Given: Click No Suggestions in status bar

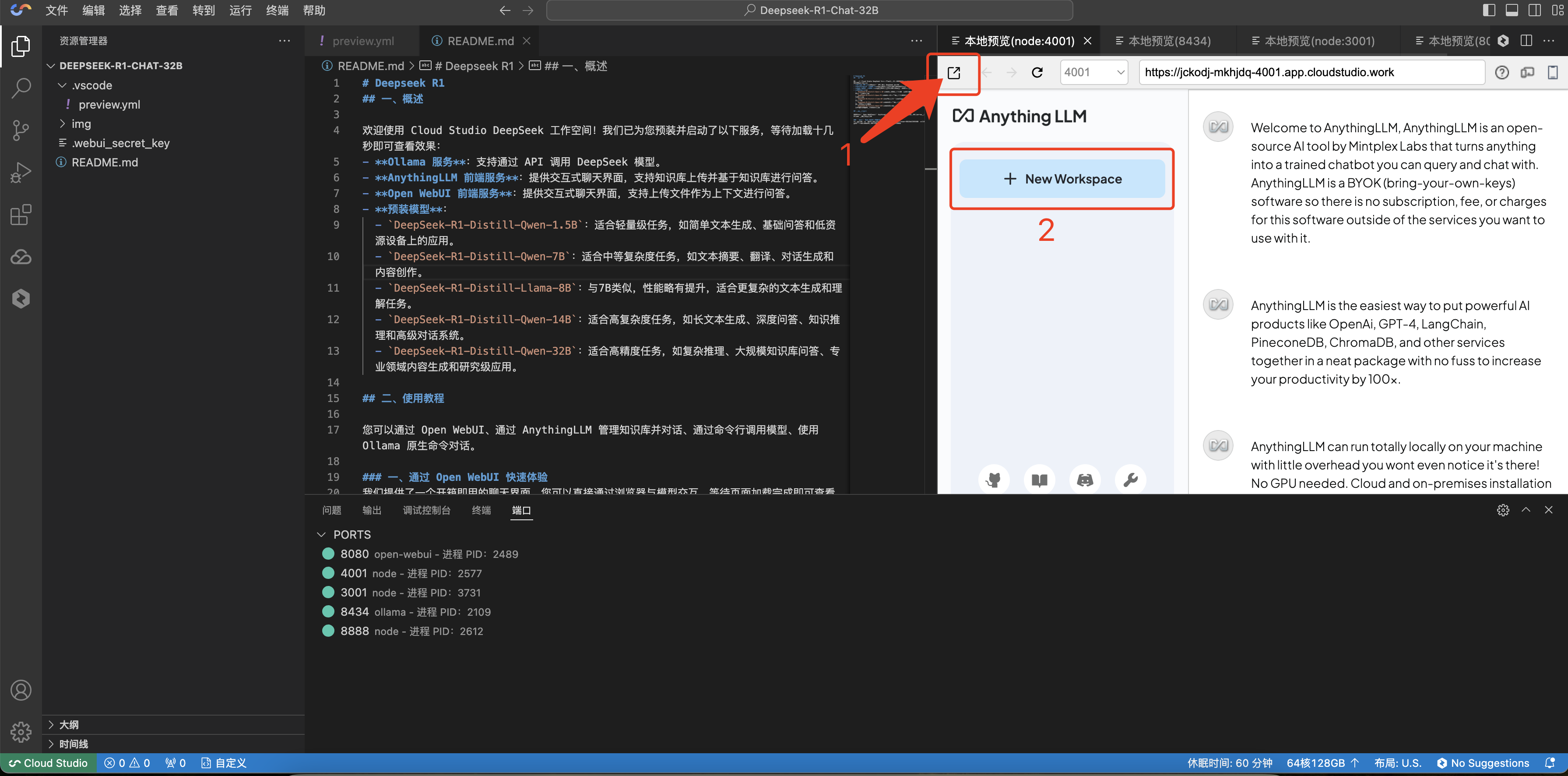Looking at the screenshot, I should (1483, 762).
